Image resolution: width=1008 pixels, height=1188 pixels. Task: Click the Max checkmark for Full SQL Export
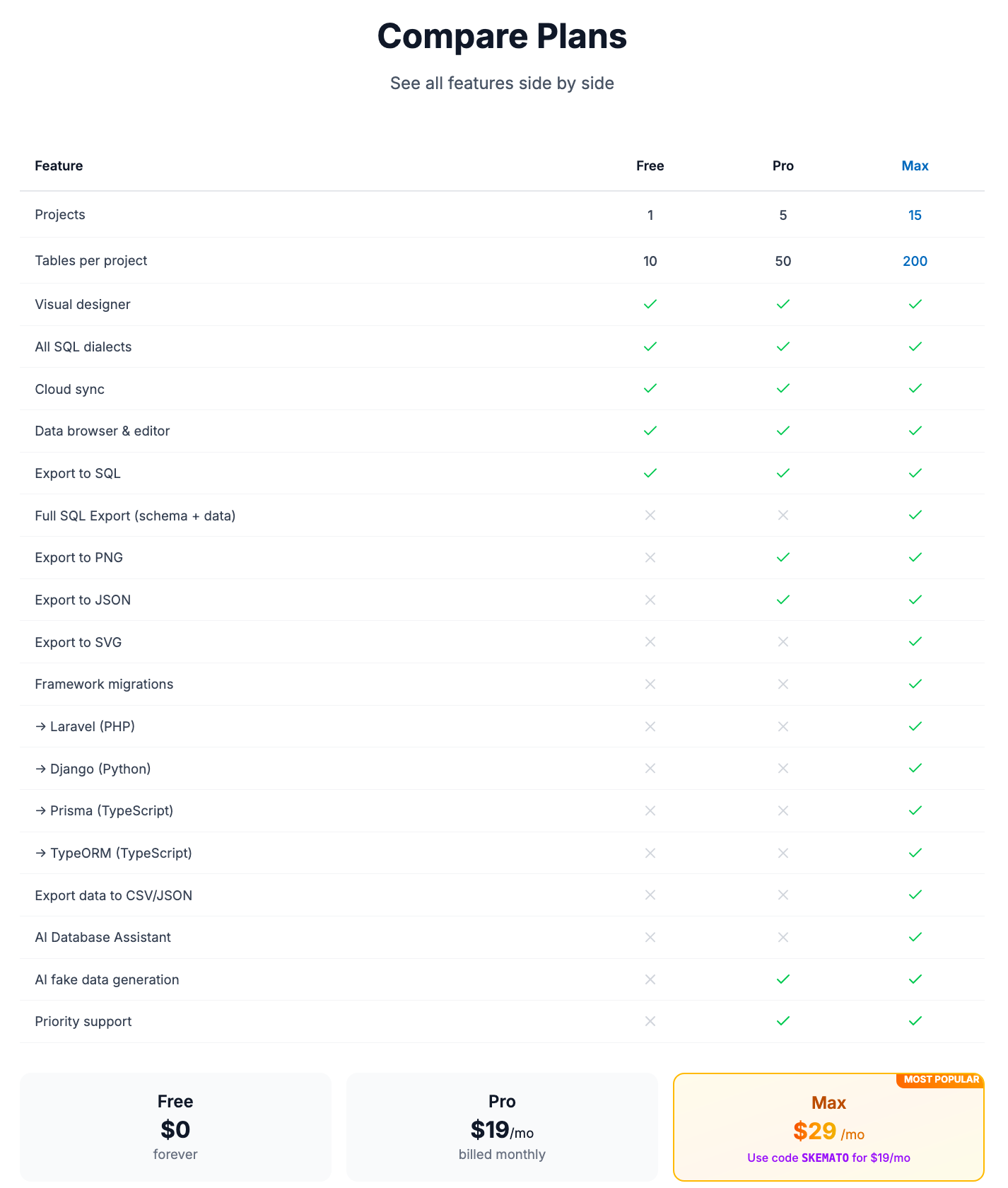pyautogui.click(x=915, y=516)
